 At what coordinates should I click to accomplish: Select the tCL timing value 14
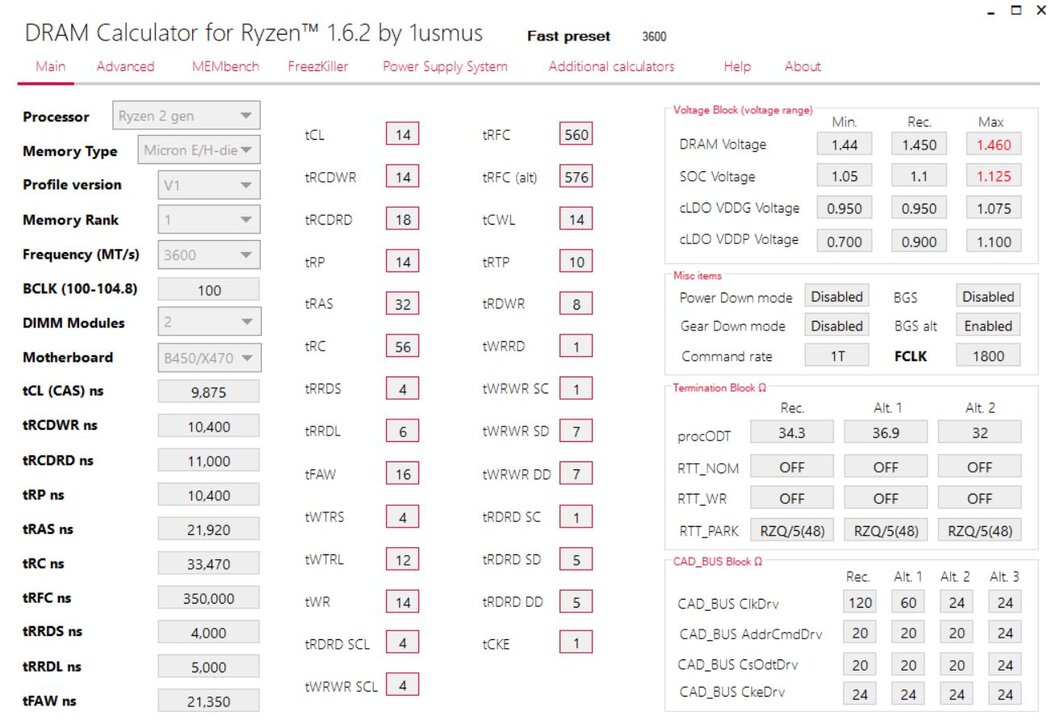[403, 134]
